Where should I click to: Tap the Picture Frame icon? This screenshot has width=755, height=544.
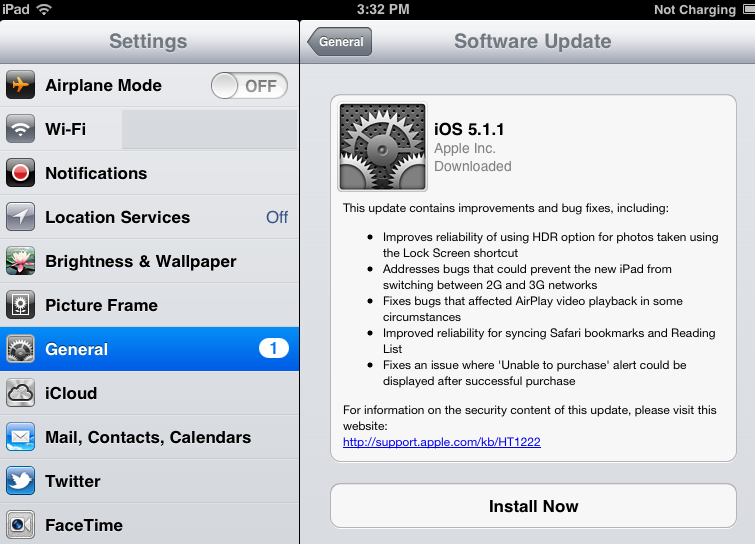20,305
